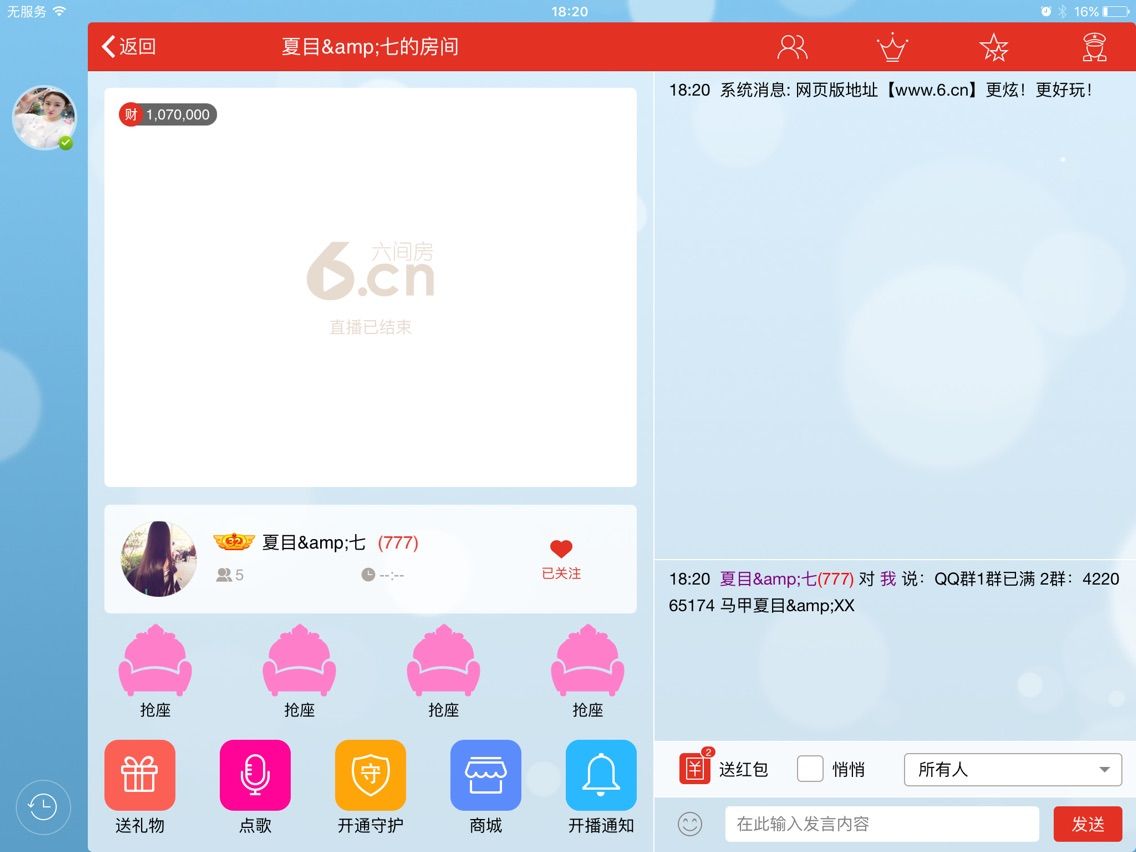Image resolution: width=1136 pixels, height=852 pixels.
Task: Open the guard officer icon in header
Action: tap(1094, 47)
